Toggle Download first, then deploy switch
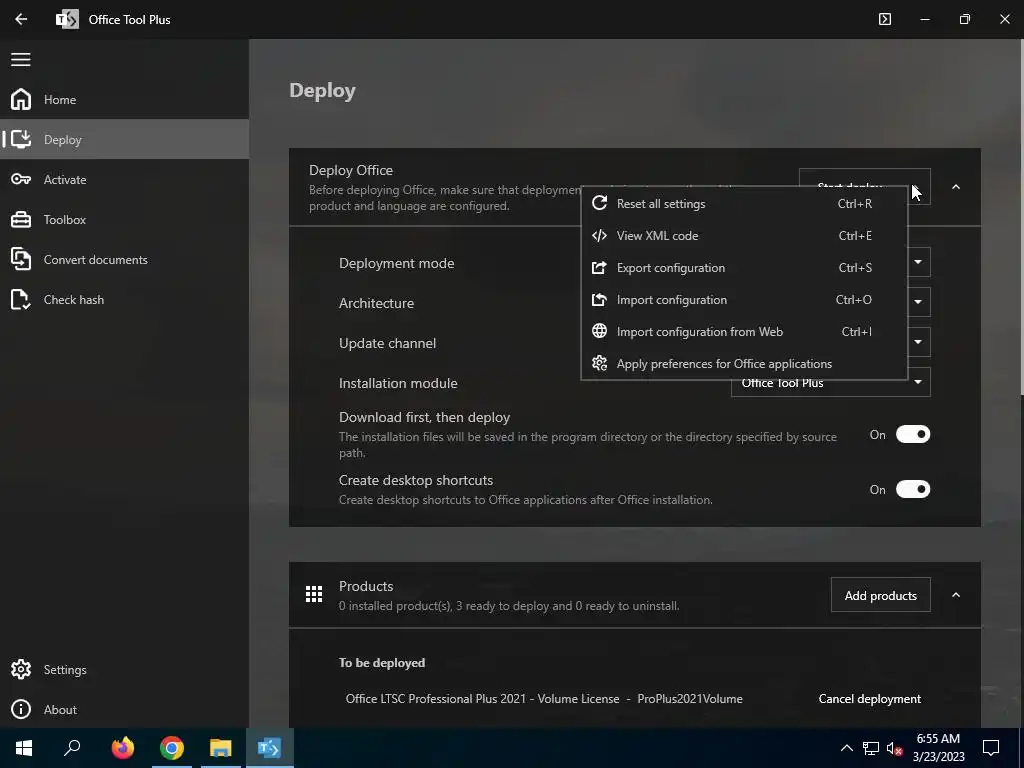Screen dimensions: 1024x768 pos(912,434)
